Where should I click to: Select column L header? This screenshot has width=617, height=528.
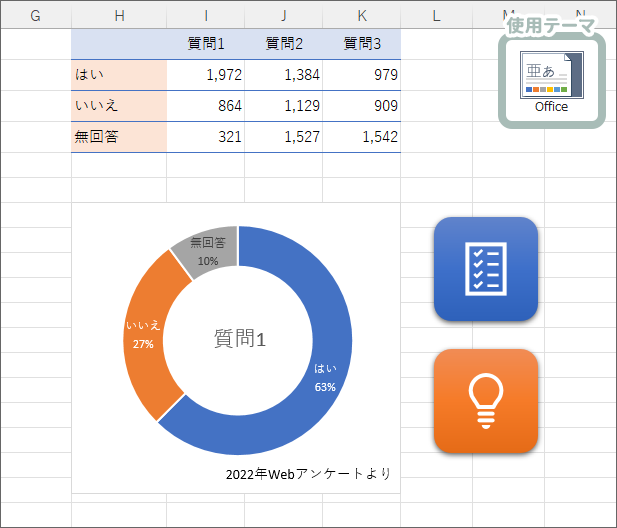pyautogui.click(x=436, y=16)
